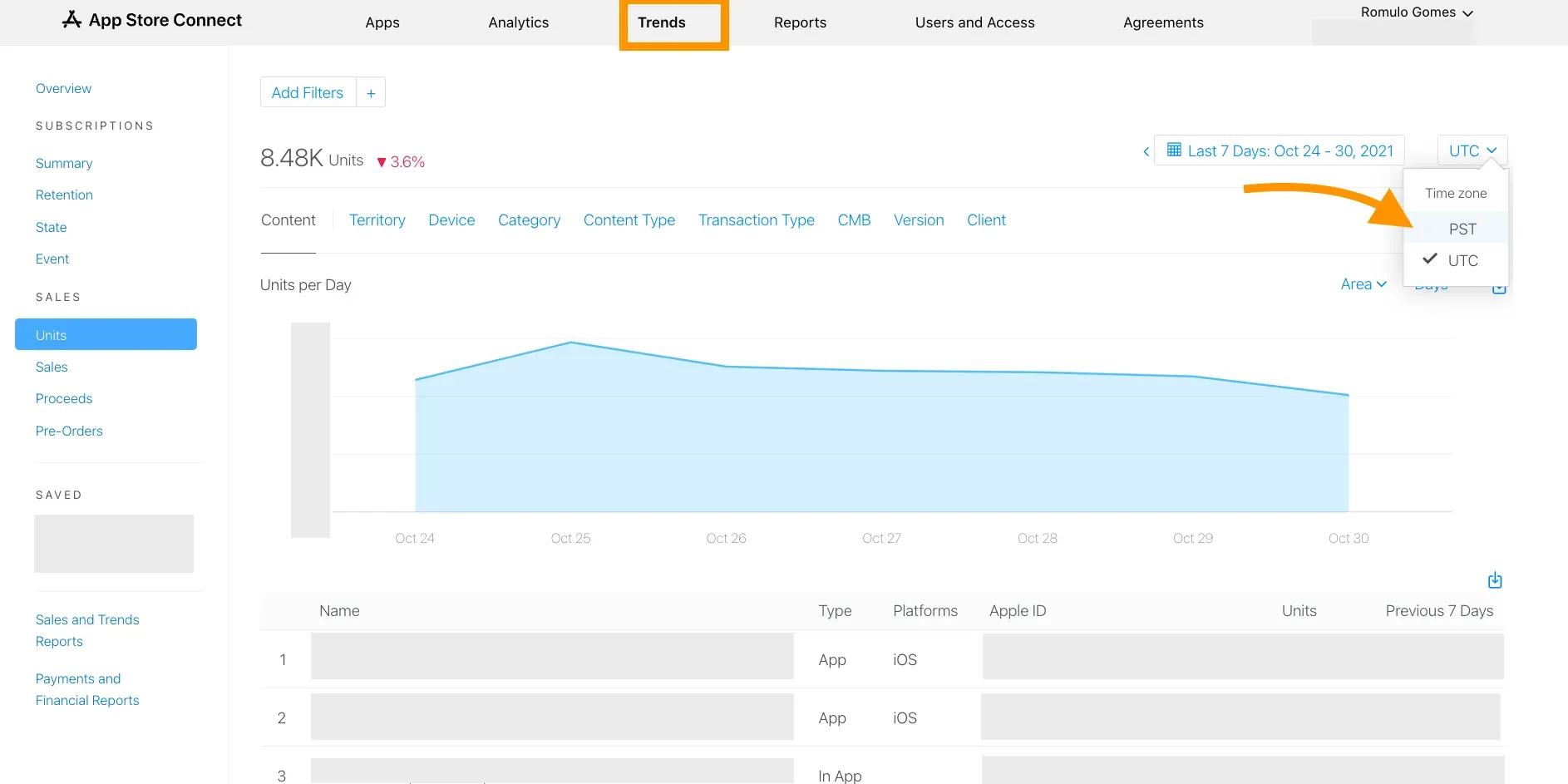The height and width of the screenshot is (784, 1568).
Task: Open the State link in the sidebar
Action: [51, 227]
